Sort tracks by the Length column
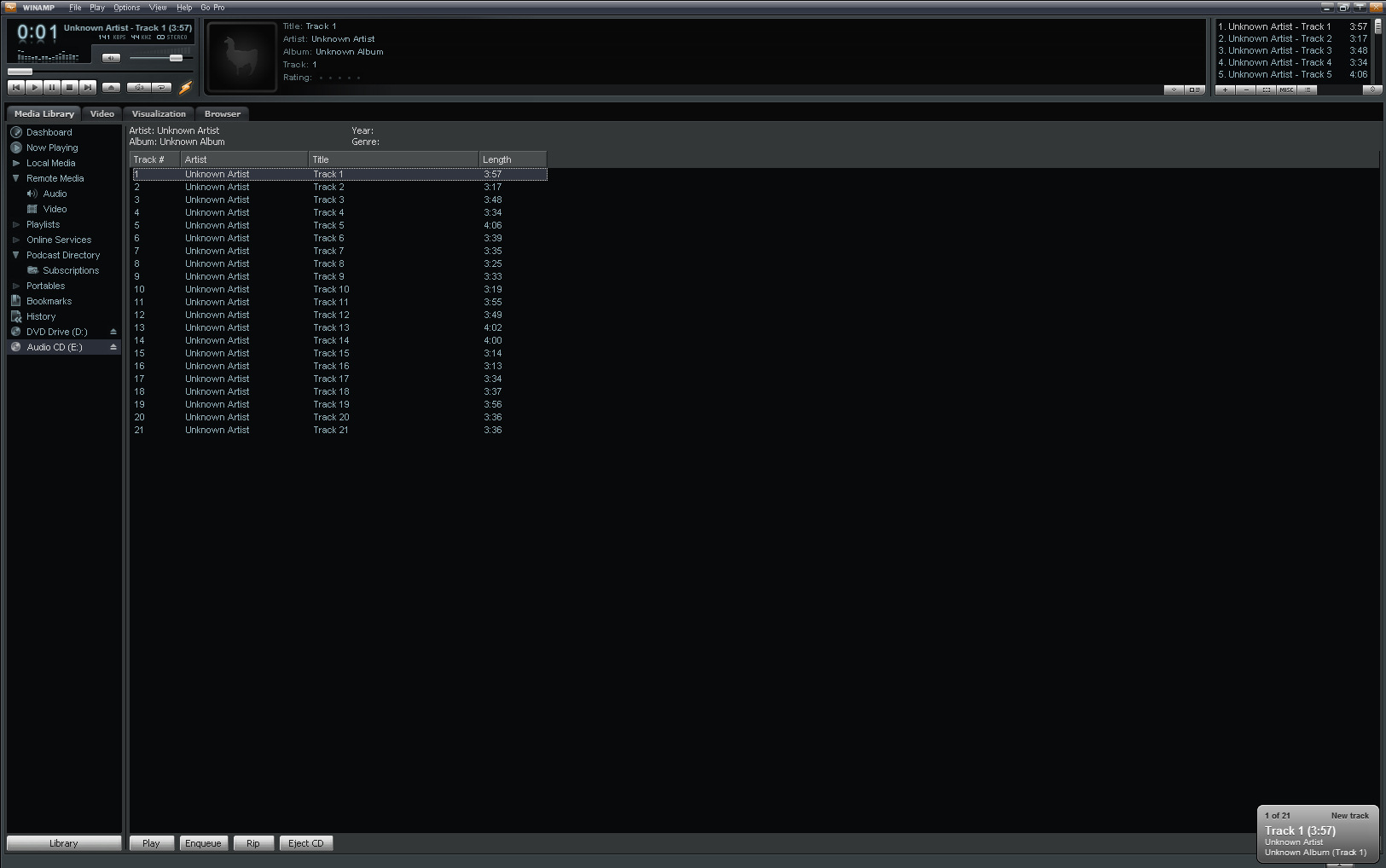The width and height of the screenshot is (1386, 868). click(513, 159)
